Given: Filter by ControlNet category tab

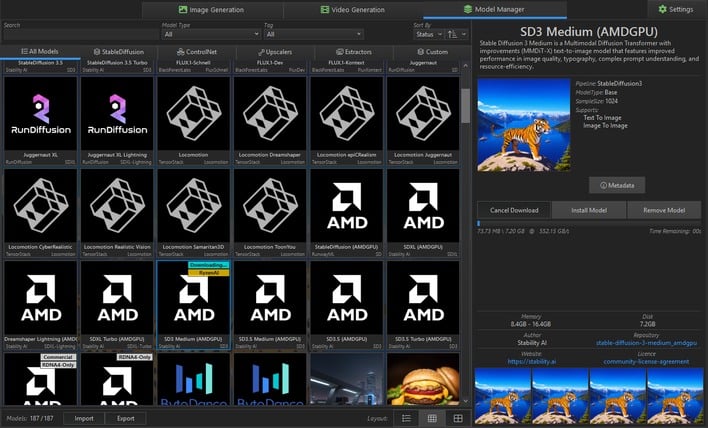Looking at the screenshot, I should 196,52.
